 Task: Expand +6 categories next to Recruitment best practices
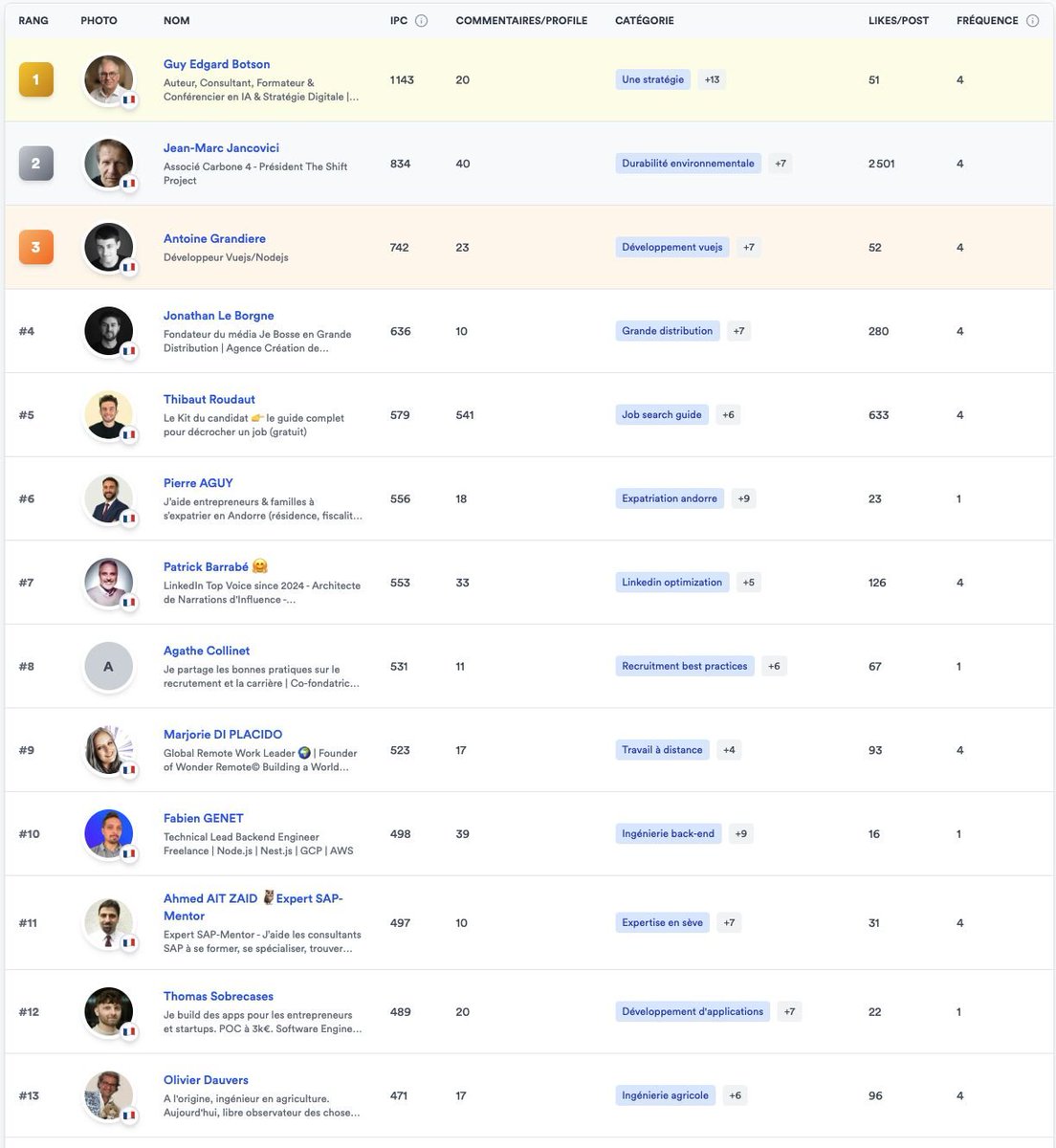pos(774,666)
